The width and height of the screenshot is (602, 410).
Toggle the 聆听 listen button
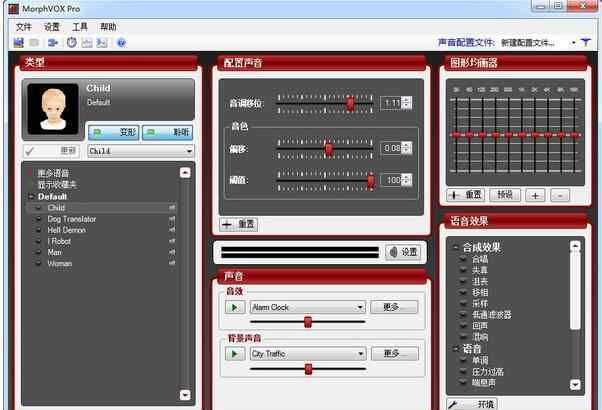click(167, 132)
